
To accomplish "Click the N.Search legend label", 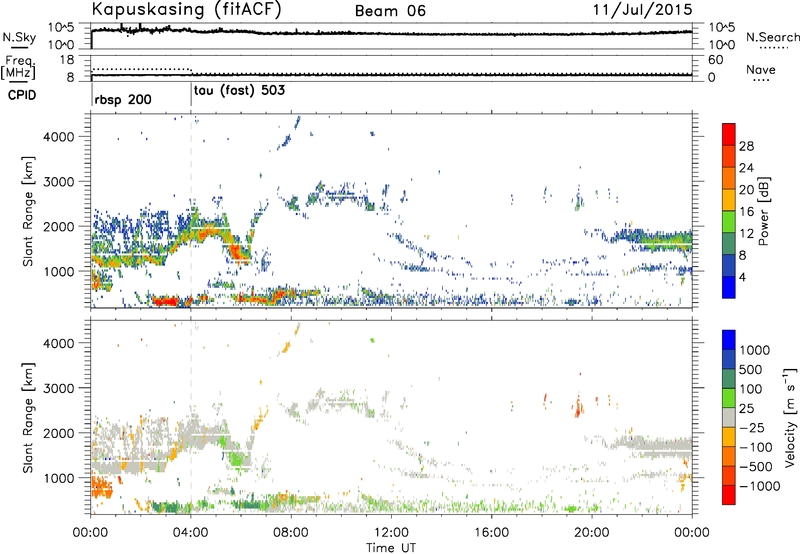I will 773,37.
